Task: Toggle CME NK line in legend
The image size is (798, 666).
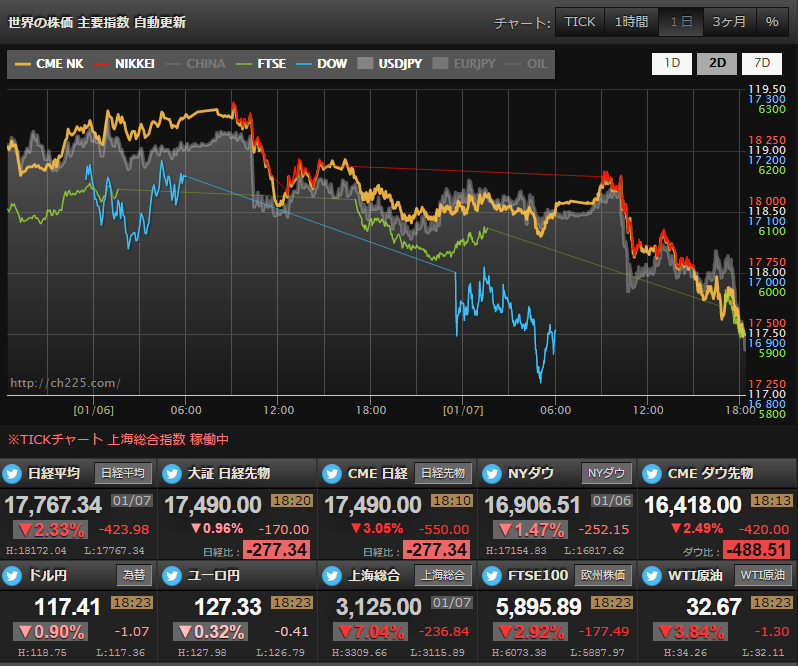Action: [x=49, y=64]
